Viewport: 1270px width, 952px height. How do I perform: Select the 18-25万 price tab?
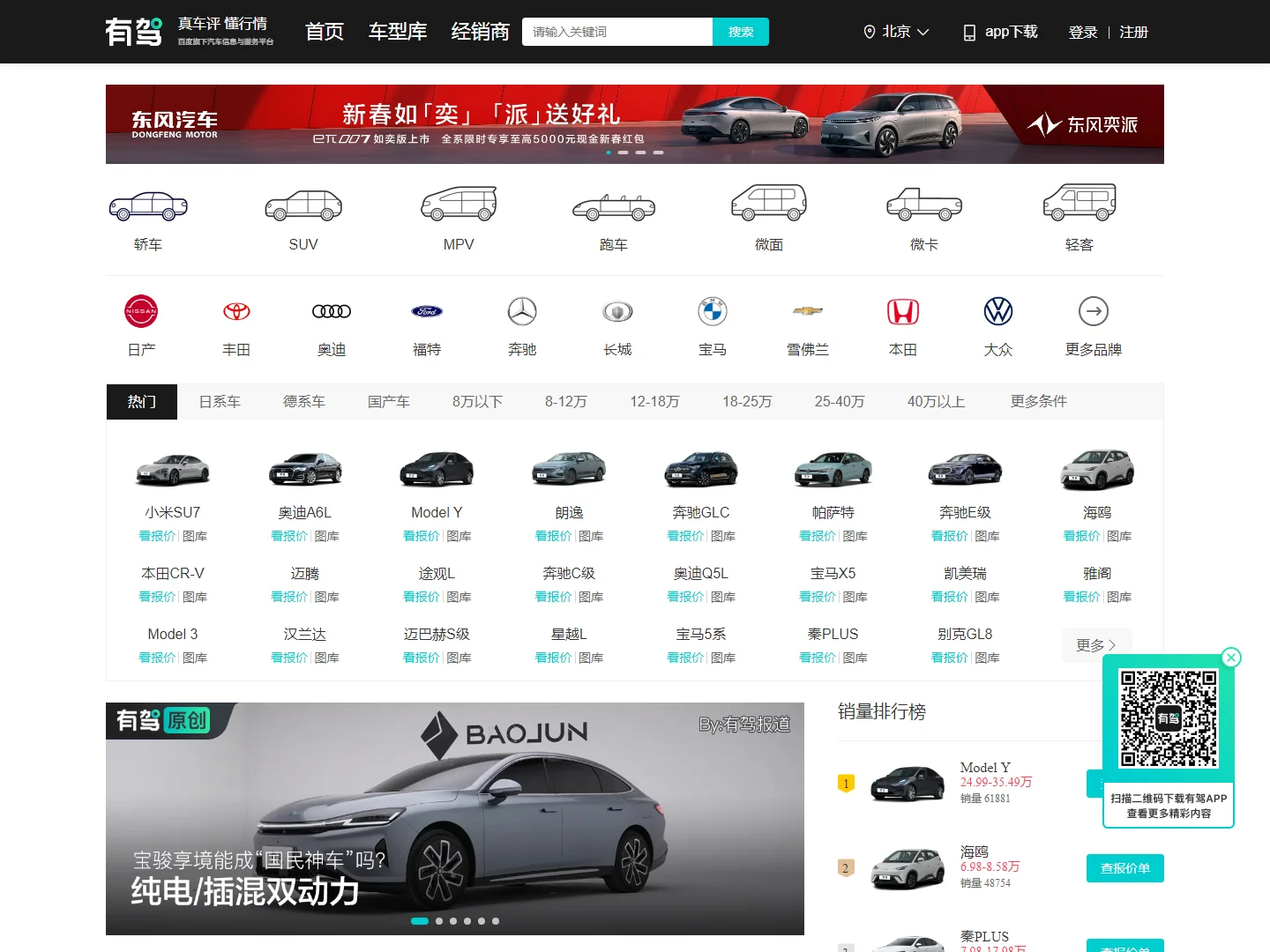pos(747,402)
